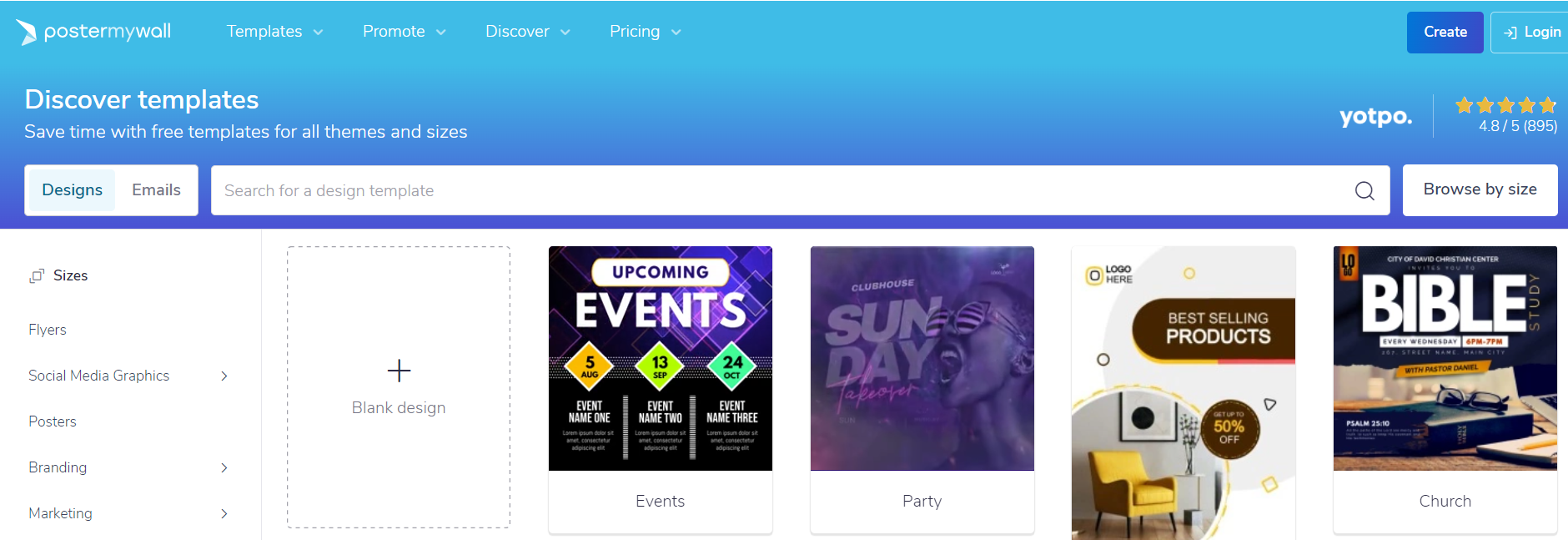Switch to the Emails tab
The height and width of the screenshot is (540, 1568).
coord(156,190)
